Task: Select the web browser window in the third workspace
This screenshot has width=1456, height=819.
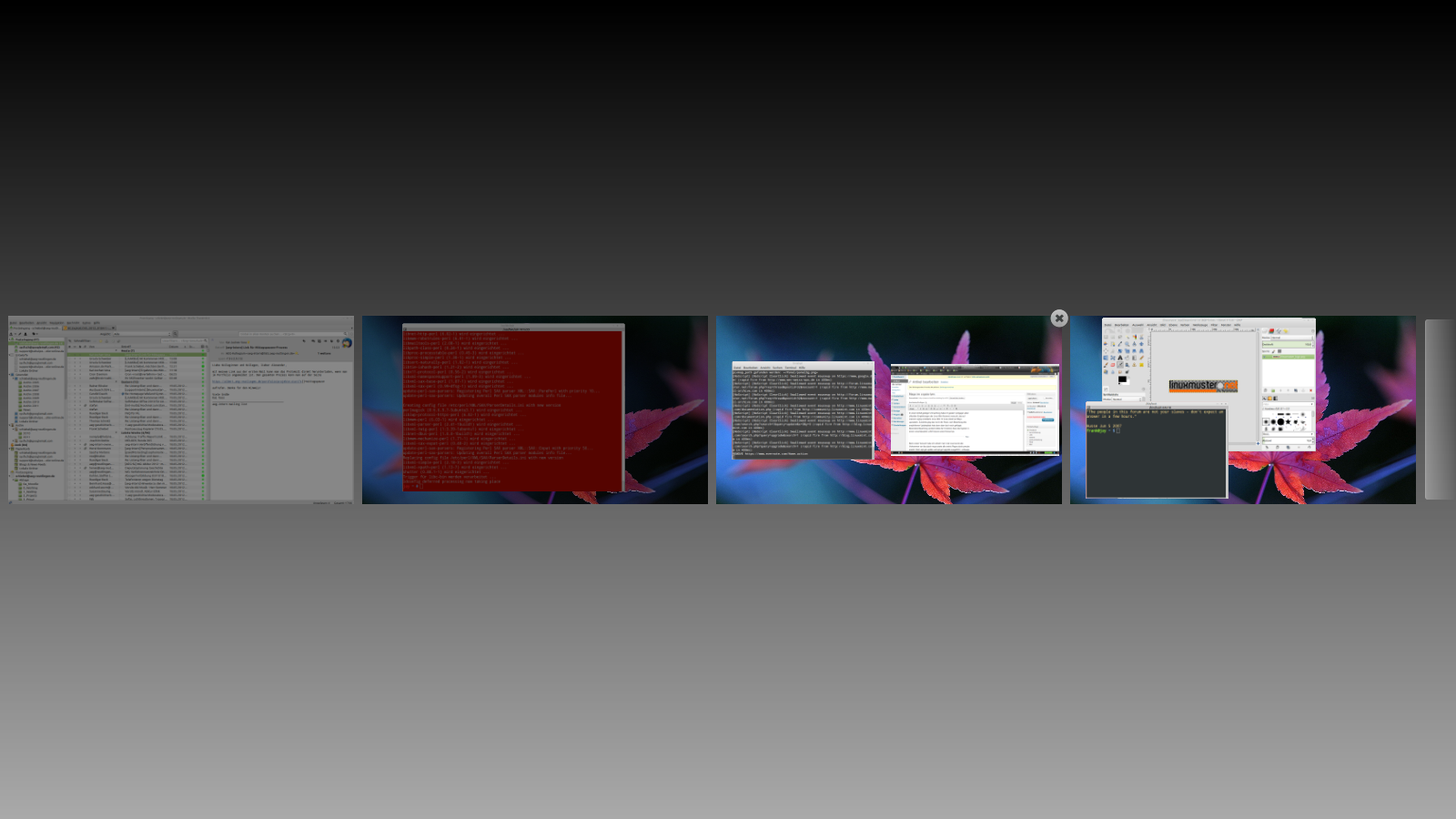Action: point(975,409)
